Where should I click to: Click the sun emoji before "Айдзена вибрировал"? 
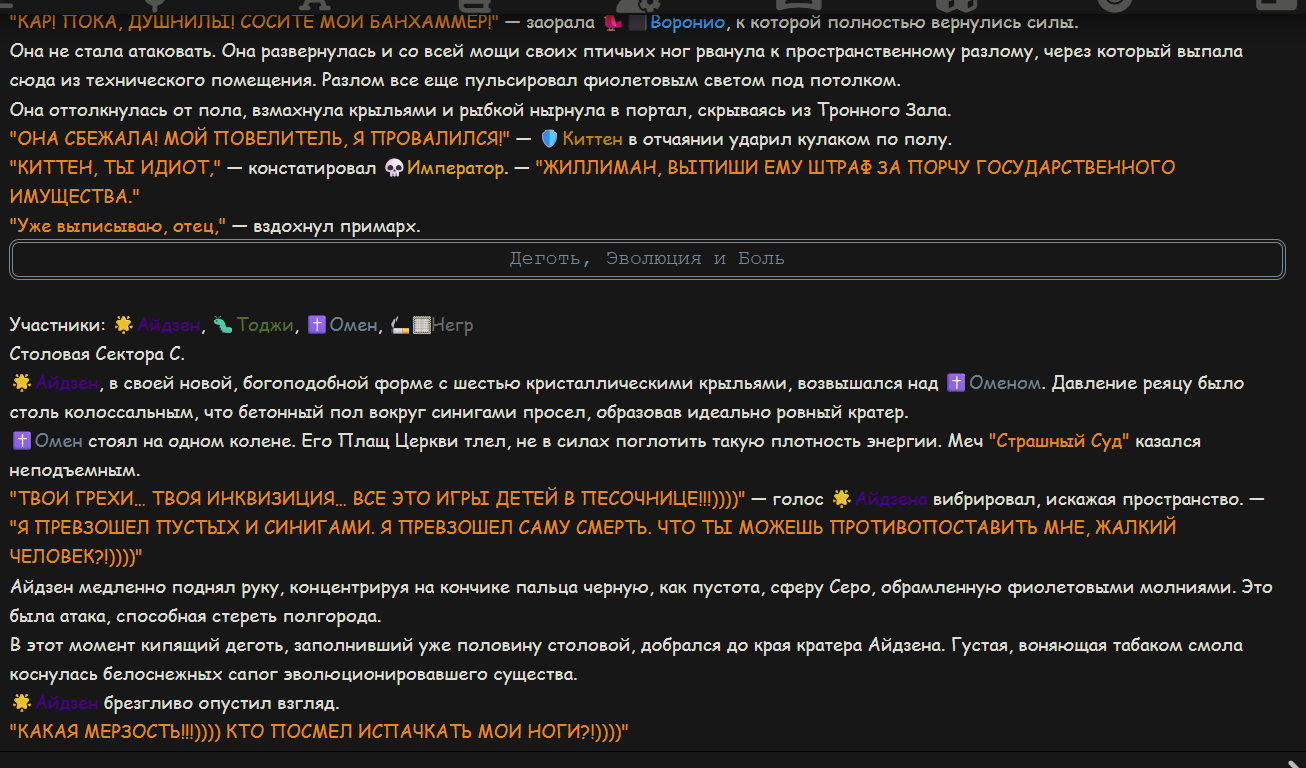(842, 499)
